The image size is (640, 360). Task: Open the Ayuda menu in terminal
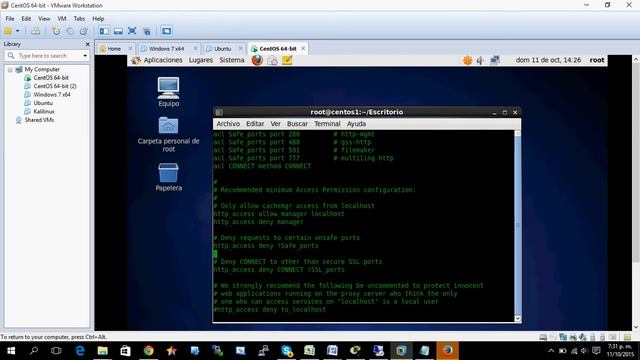pyautogui.click(x=356, y=124)
